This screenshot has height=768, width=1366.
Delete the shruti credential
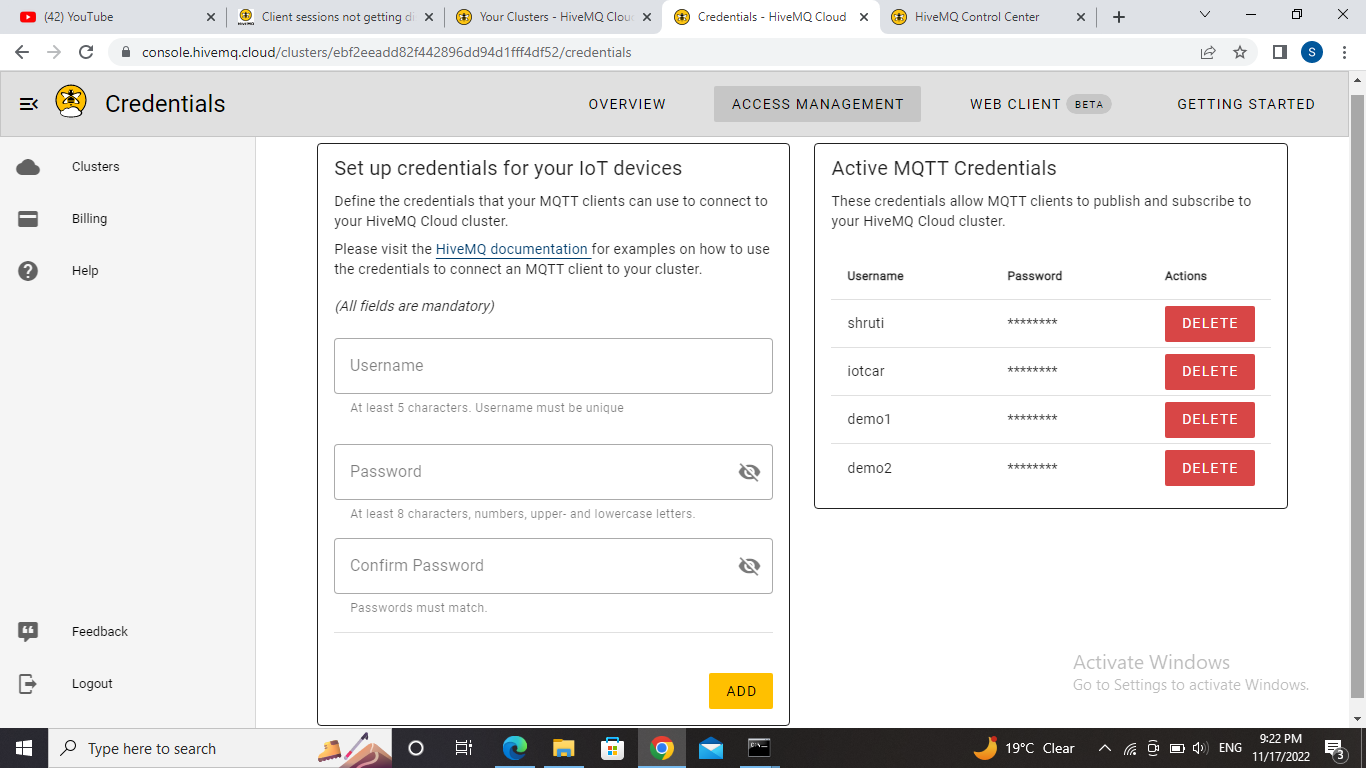(1210, 324)
